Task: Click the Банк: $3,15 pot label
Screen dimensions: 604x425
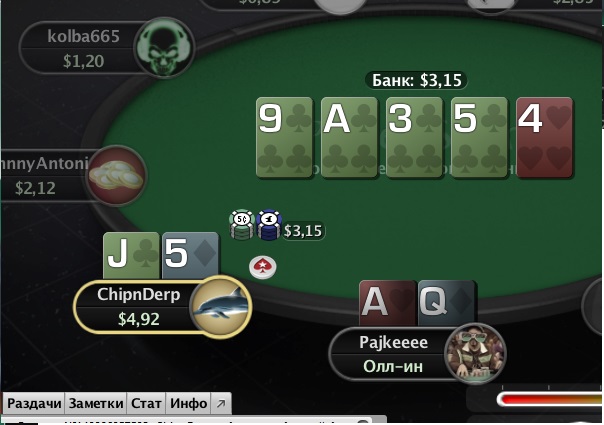Action: 416,80
